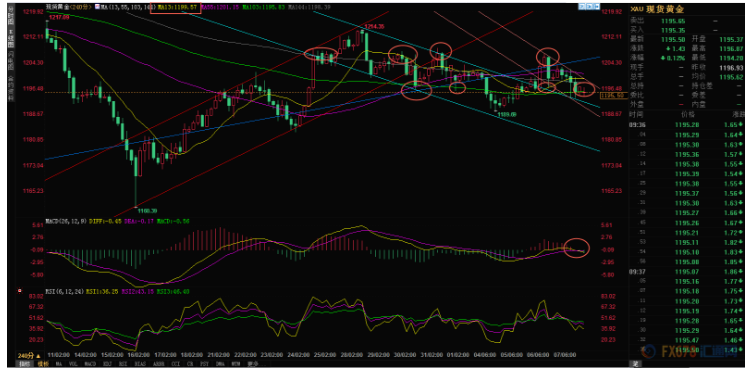Image resolution: width=748 pixels, height=375 pixels.
Task: Click the 16/02:00 date on time axis
Action: click(140, 355)
